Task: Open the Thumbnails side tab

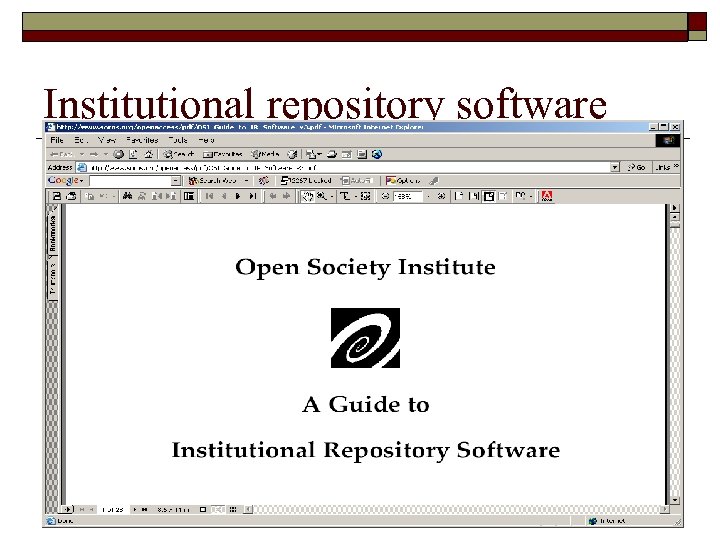Action: [x=53, y=278]
